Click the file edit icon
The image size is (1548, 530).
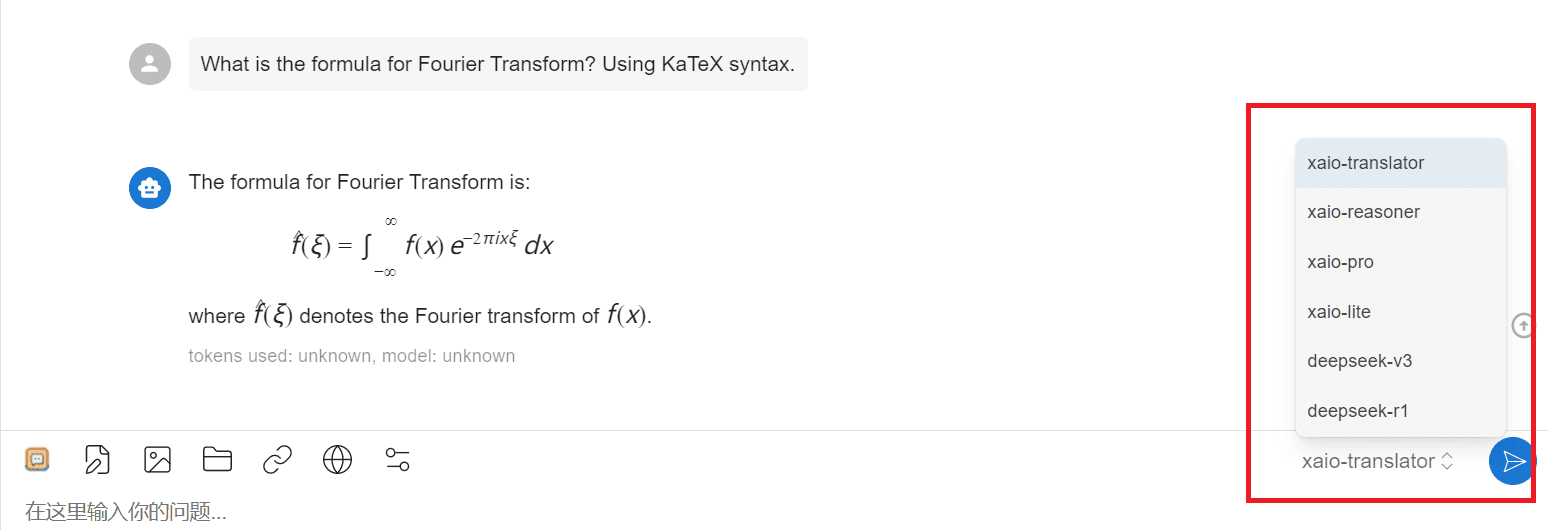point(97,459)
